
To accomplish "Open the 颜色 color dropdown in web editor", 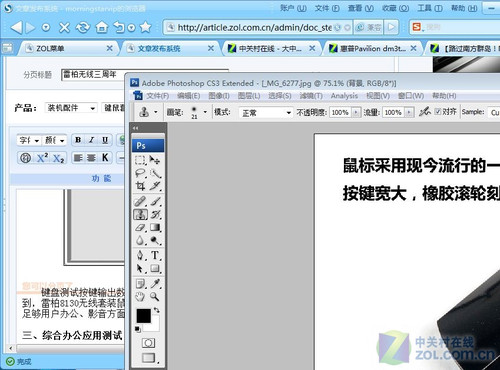I will [x=54, y=140].
